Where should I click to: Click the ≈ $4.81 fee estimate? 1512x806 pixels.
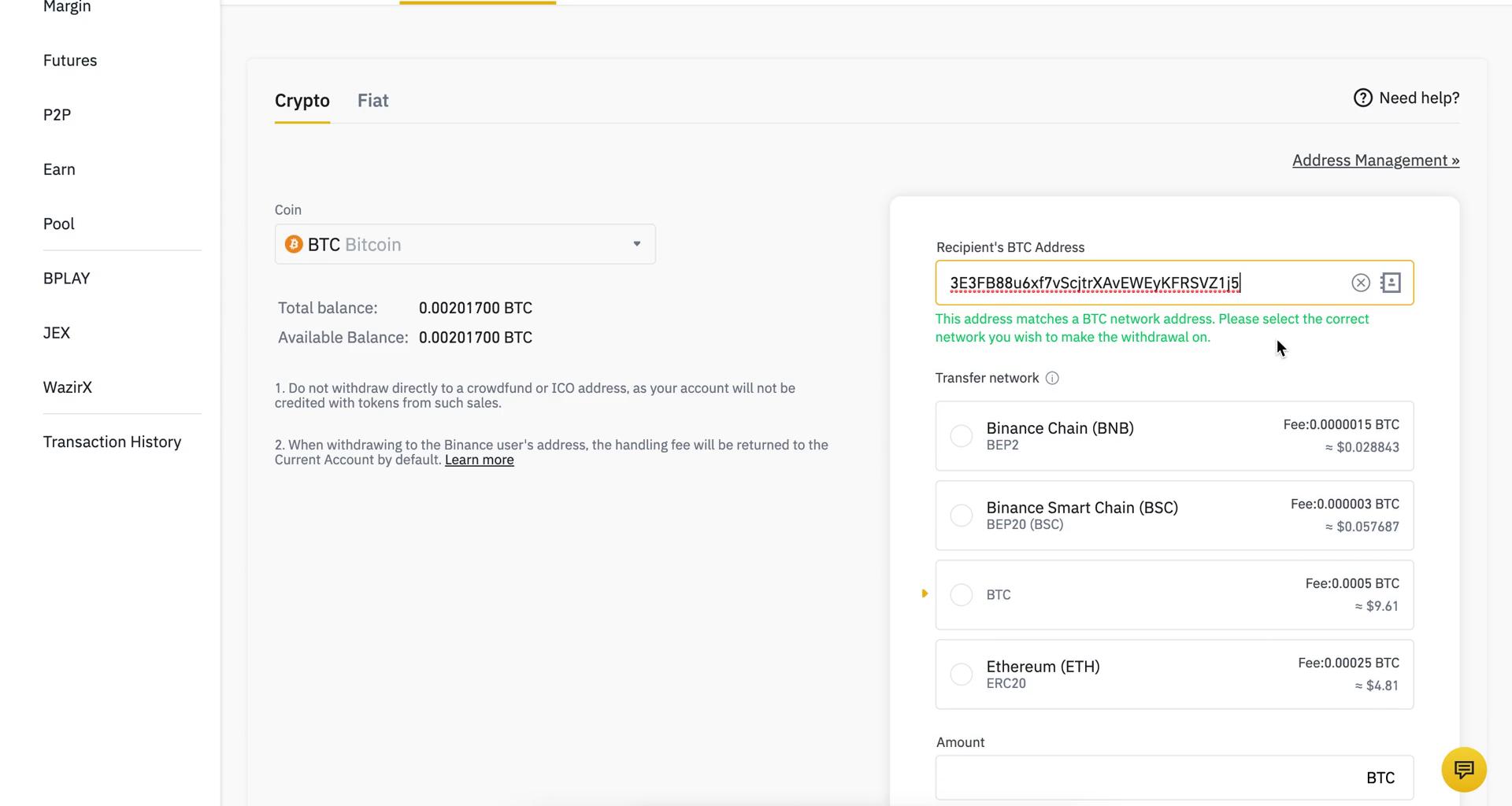pyautogui.click(x=1377, y=686)
